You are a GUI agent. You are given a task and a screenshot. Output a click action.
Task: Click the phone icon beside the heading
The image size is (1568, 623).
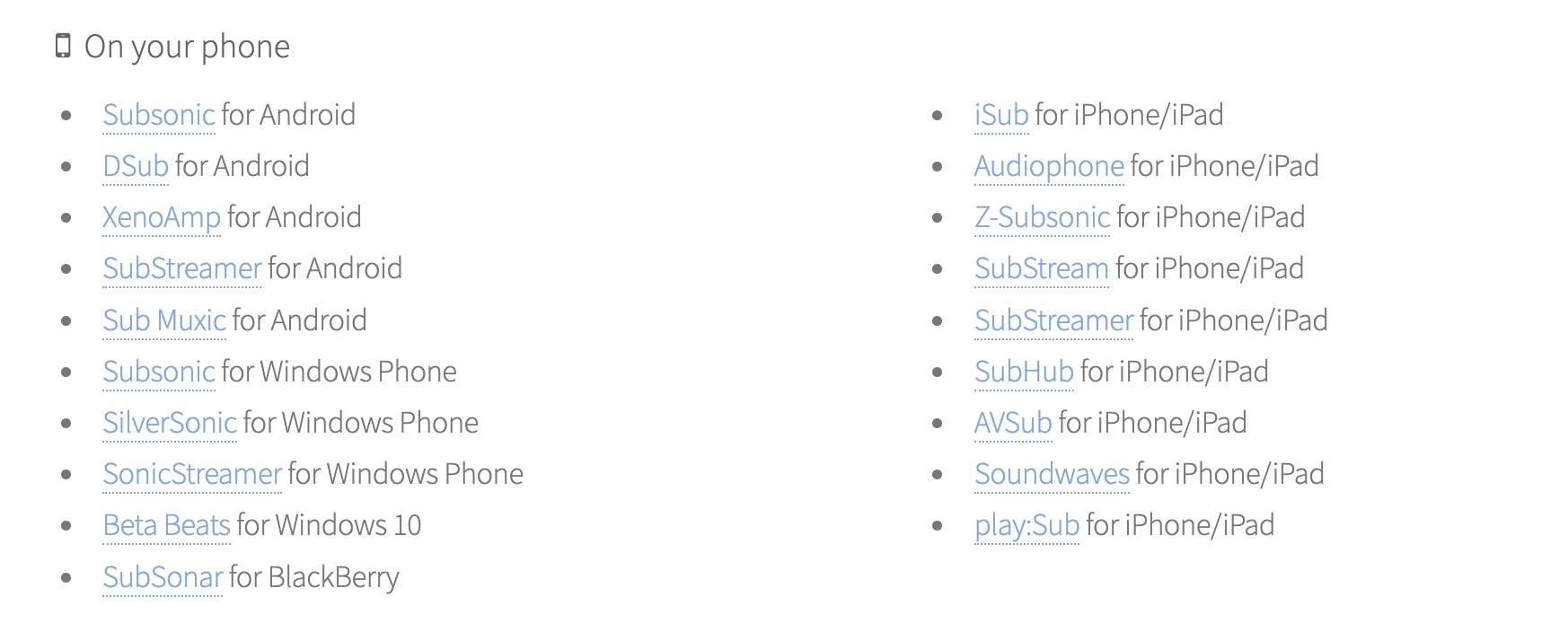tap(63, 46)
